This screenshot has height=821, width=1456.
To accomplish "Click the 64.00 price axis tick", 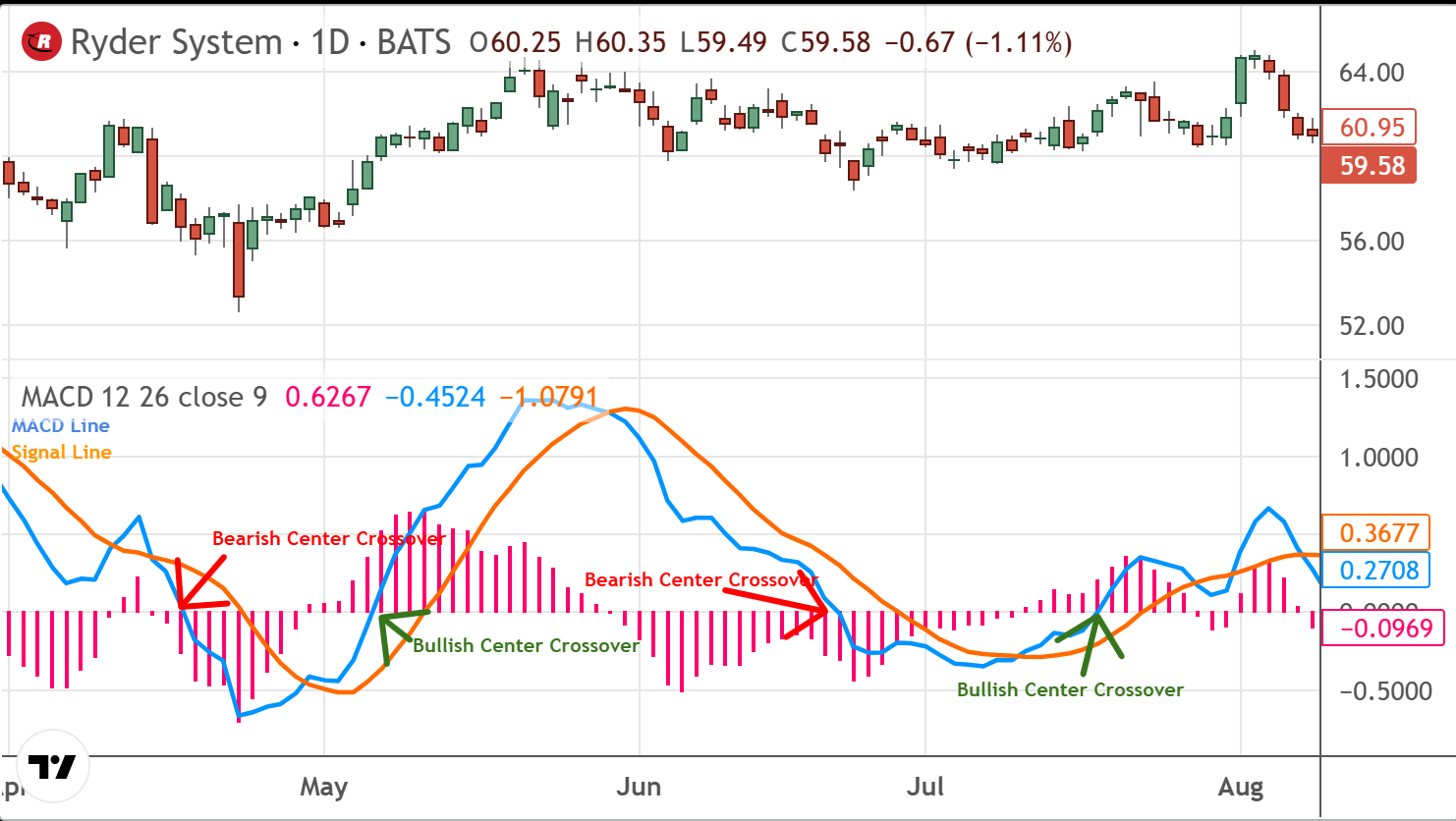I will coord(1372,73).
